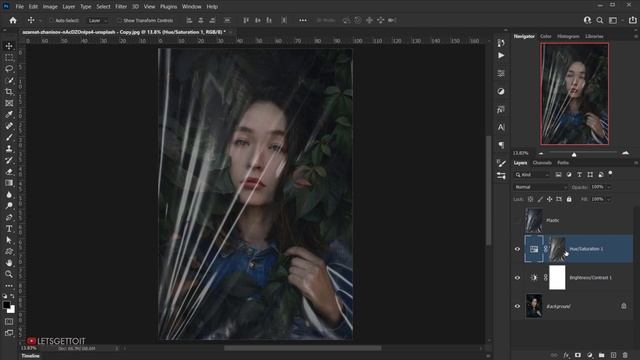The width and height of the screenshot is (640, 360).
Task: Open the layer filter Kind dropdown
Action: pos(532,175)
